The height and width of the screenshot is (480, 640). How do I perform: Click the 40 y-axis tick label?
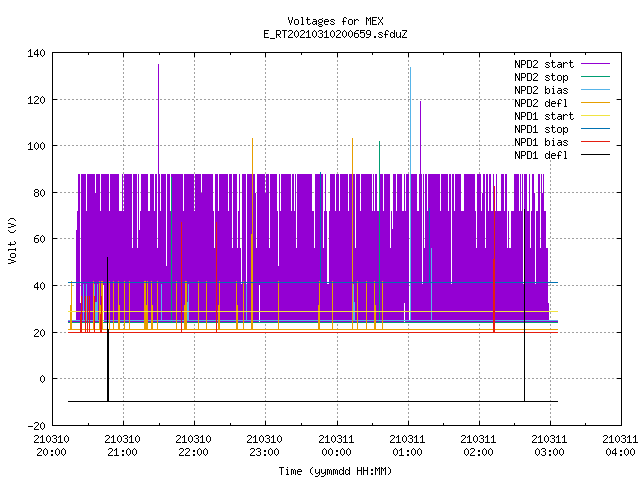(39, 286)
